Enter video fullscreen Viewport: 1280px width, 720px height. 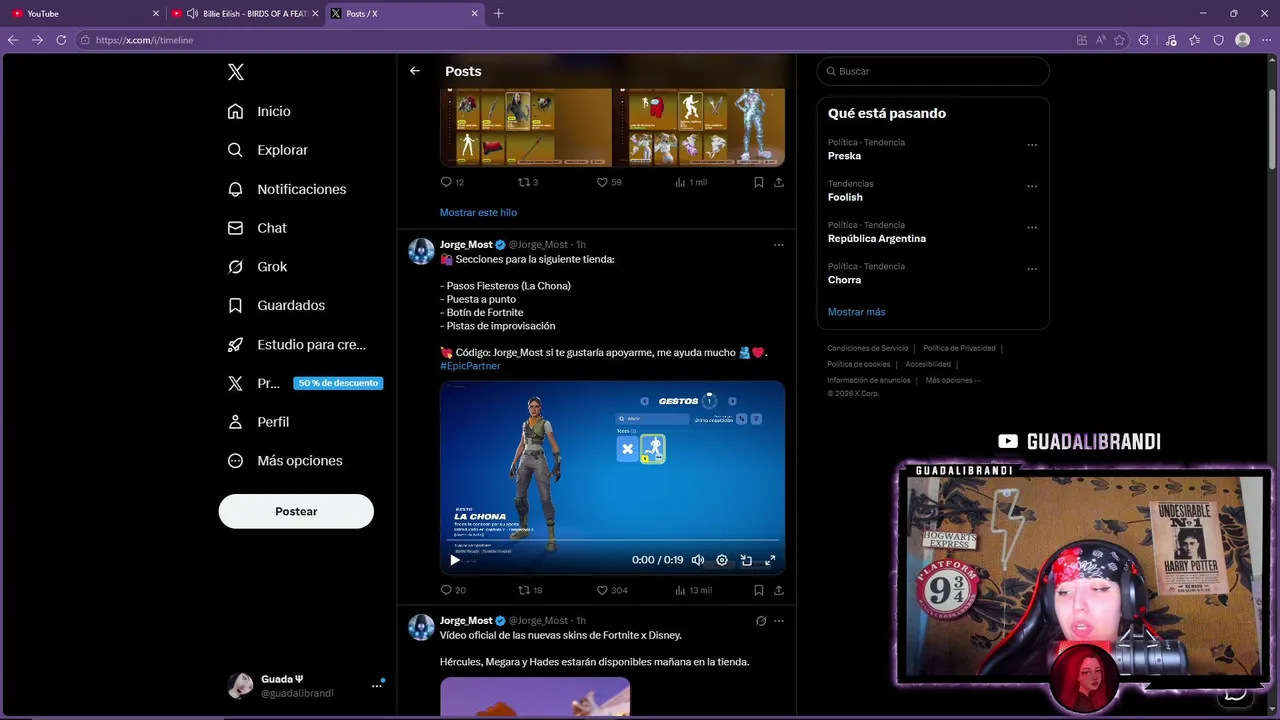[x=770, y=560]
